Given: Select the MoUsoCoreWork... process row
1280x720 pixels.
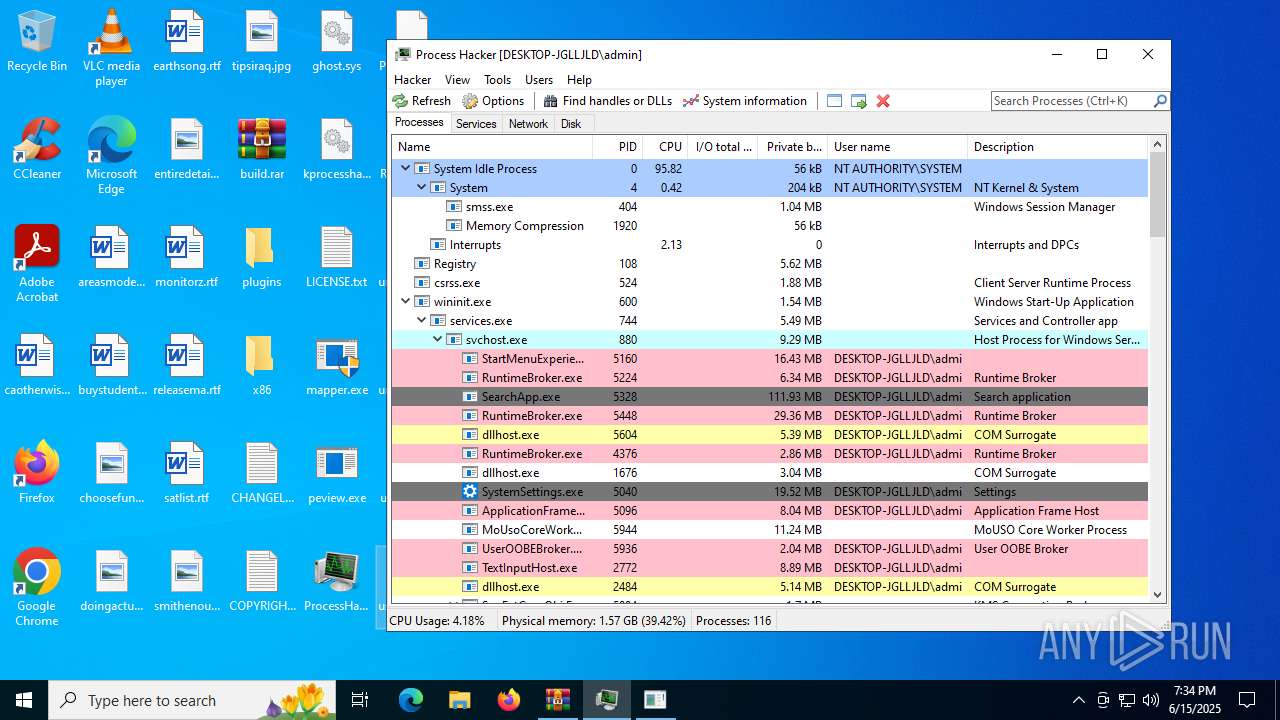Looking at the screenshot, I should point(769,530).
